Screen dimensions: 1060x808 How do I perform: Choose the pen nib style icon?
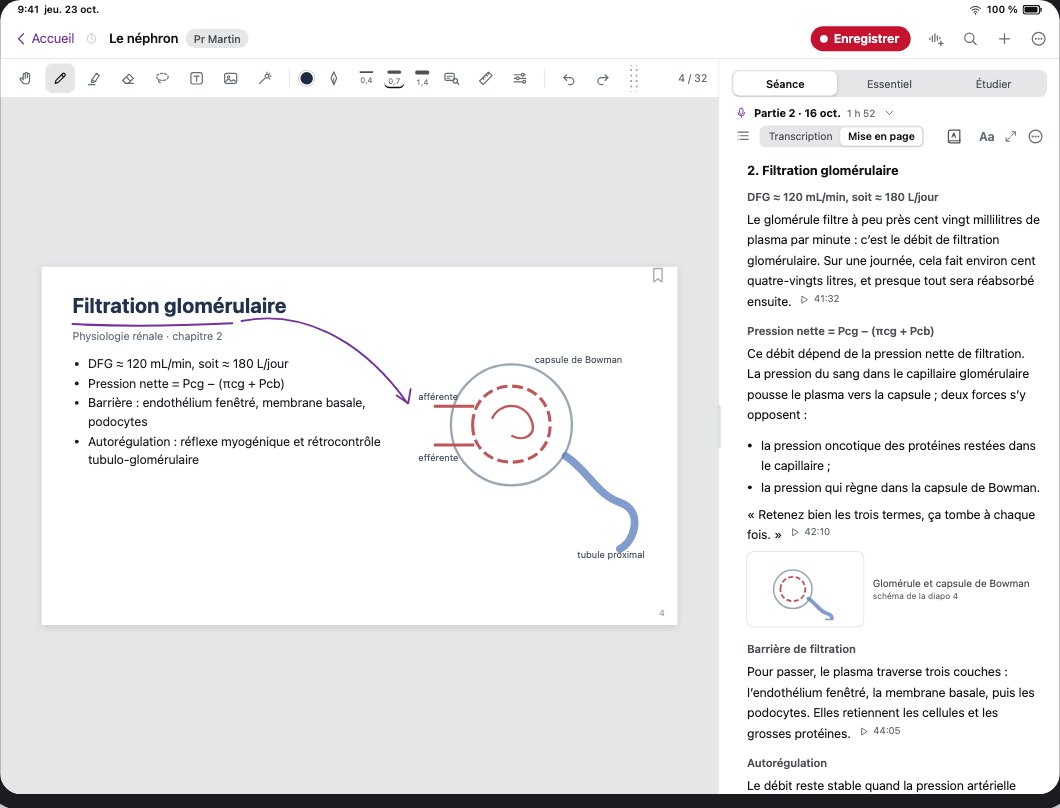click(x=334, y=78)
